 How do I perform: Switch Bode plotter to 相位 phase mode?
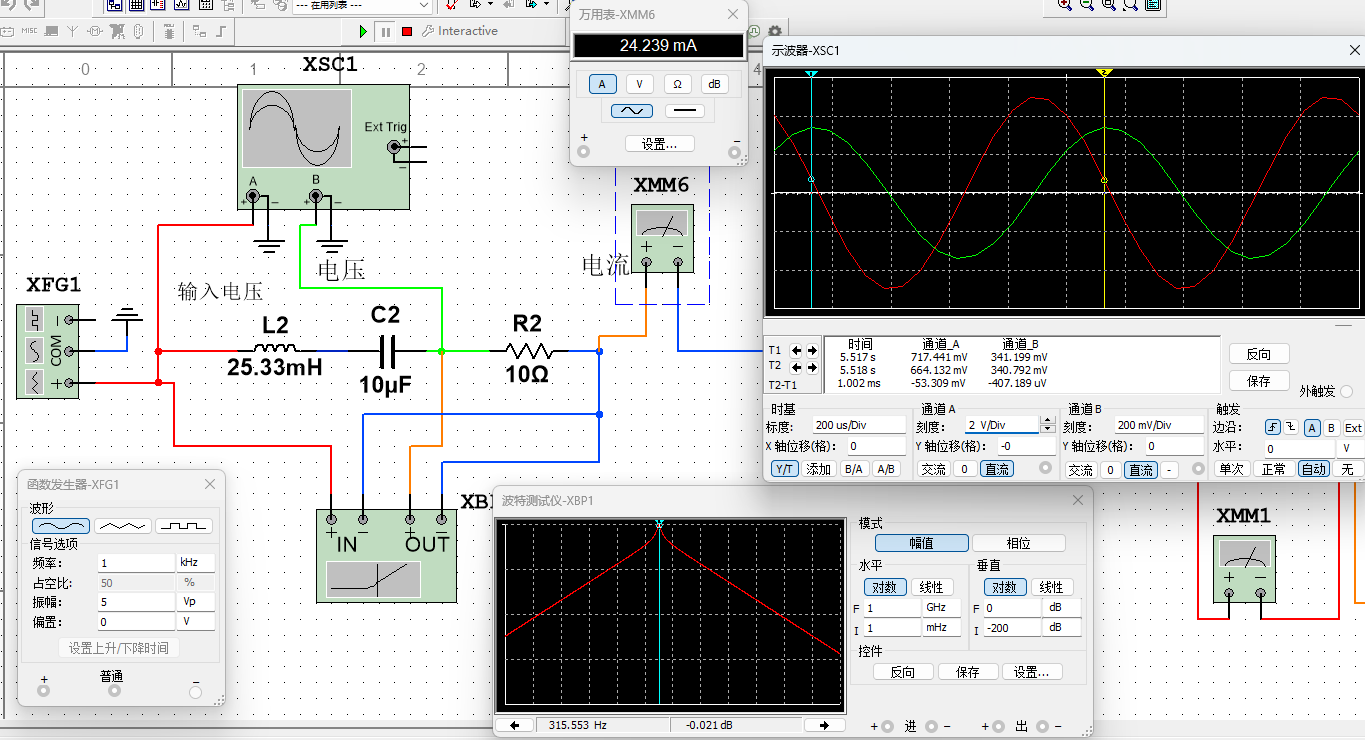pos(1019,543)
